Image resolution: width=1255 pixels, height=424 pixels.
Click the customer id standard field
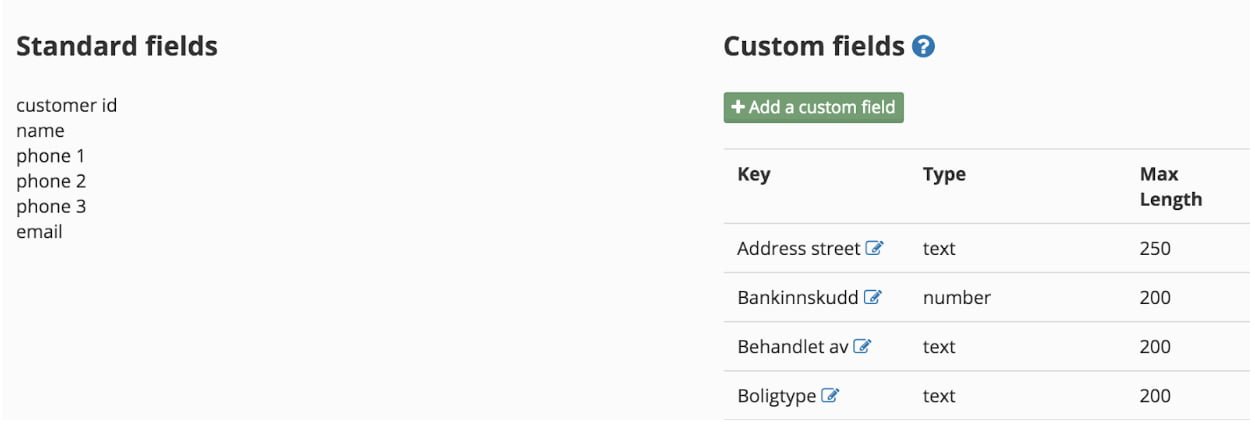(x=67, y=105)
